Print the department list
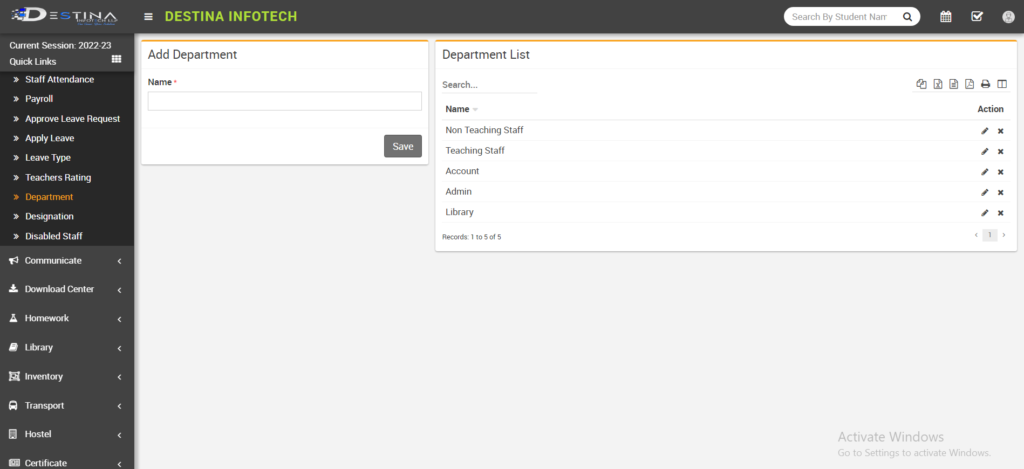Viewport: 1024px width, 469px height. pyautogui.click(x=985, y=84)
